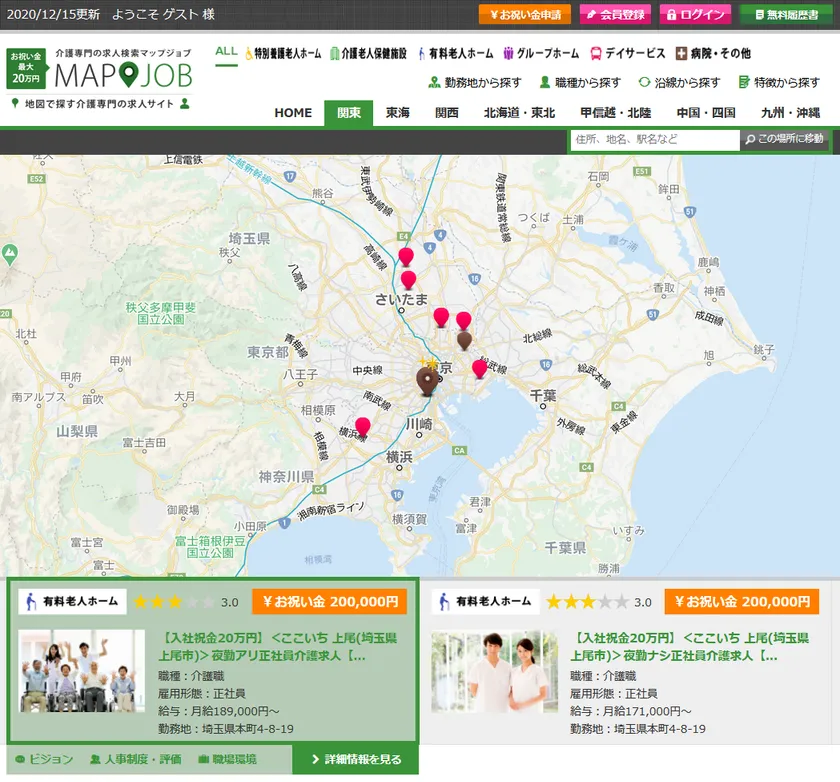Switch to the 関西 region tab

coord(447,113)
